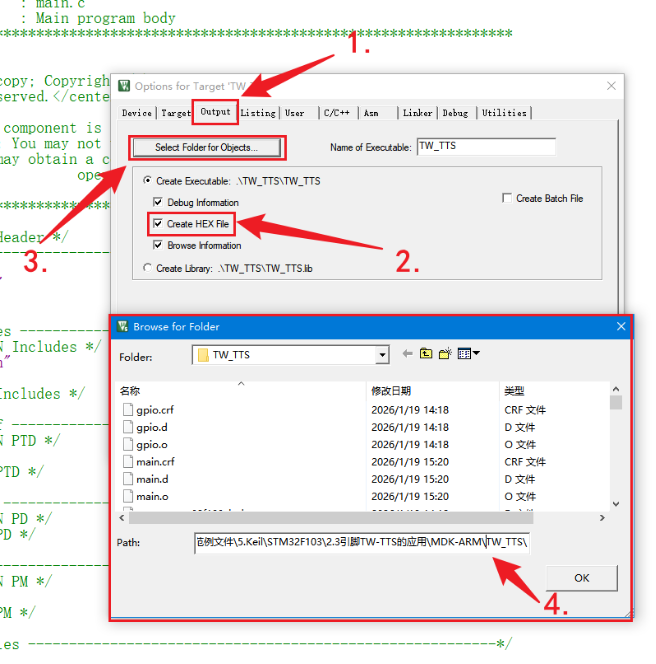Click the main.crf file icon
This screenshot has width=656, height=664.
[128, 462]
